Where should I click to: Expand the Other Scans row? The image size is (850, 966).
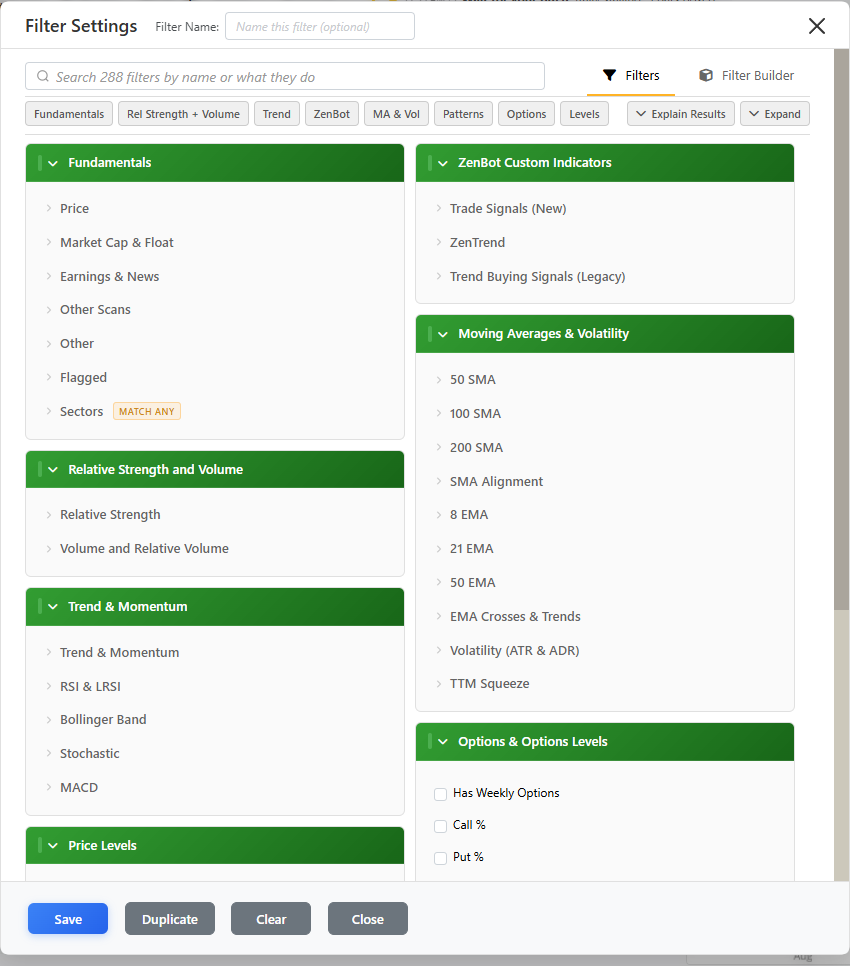pos(215,309)
